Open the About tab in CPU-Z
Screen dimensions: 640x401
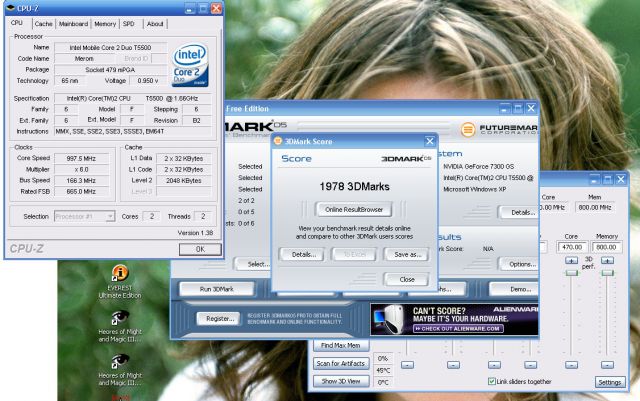coord(155,24)
